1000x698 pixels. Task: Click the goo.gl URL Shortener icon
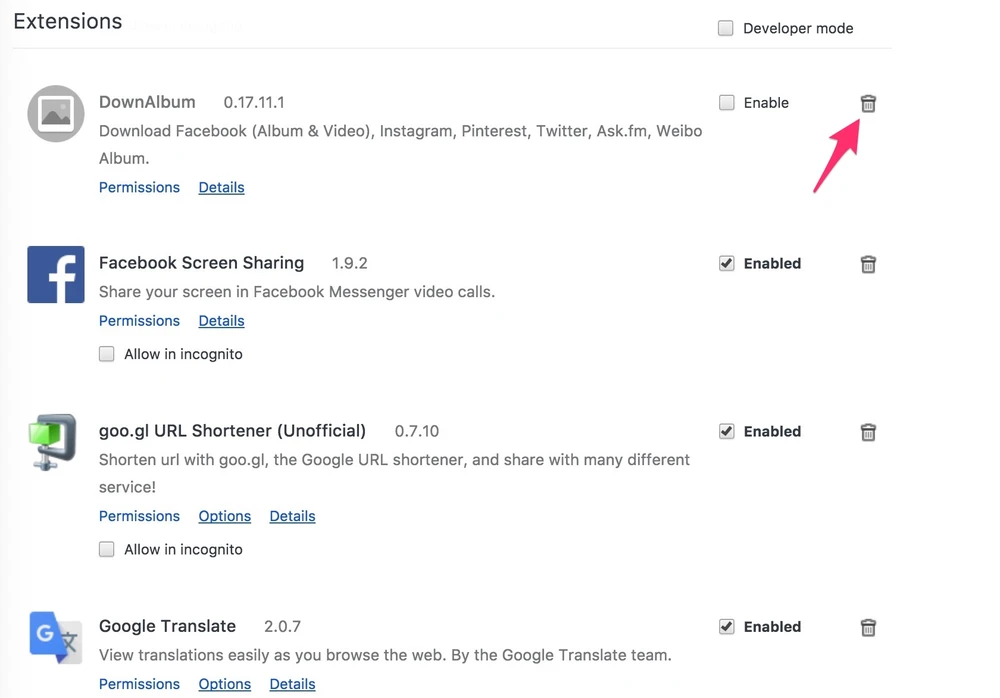tap(54, 442)
